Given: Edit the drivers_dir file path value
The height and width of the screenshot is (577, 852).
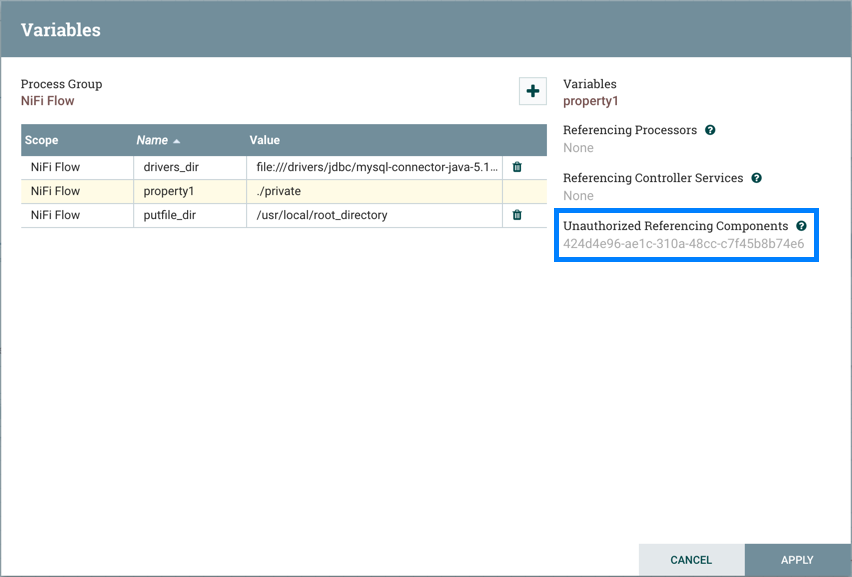Looking at the screenshot, I should point(376,167).
